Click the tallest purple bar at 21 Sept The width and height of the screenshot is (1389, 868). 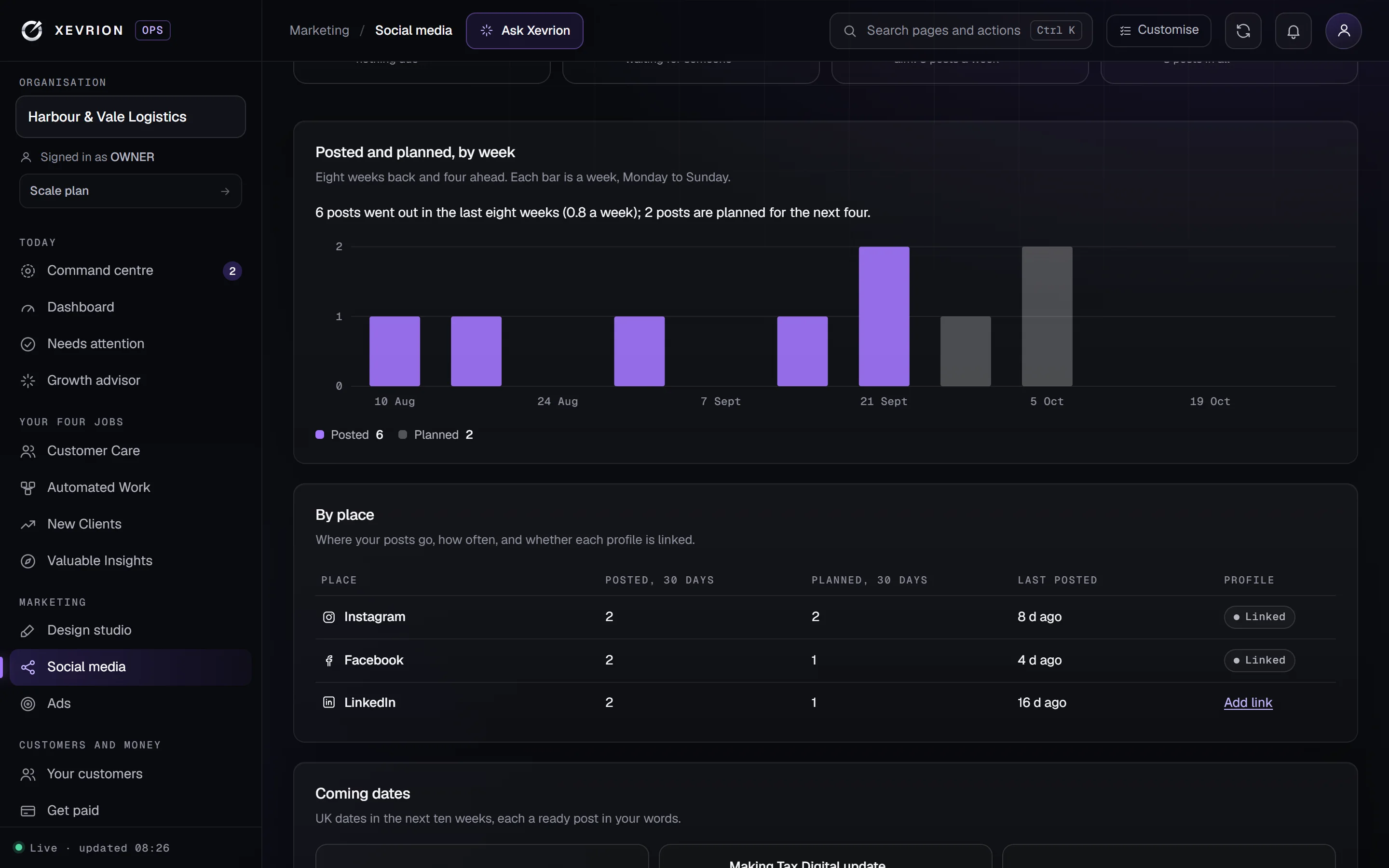pos(884,316)
